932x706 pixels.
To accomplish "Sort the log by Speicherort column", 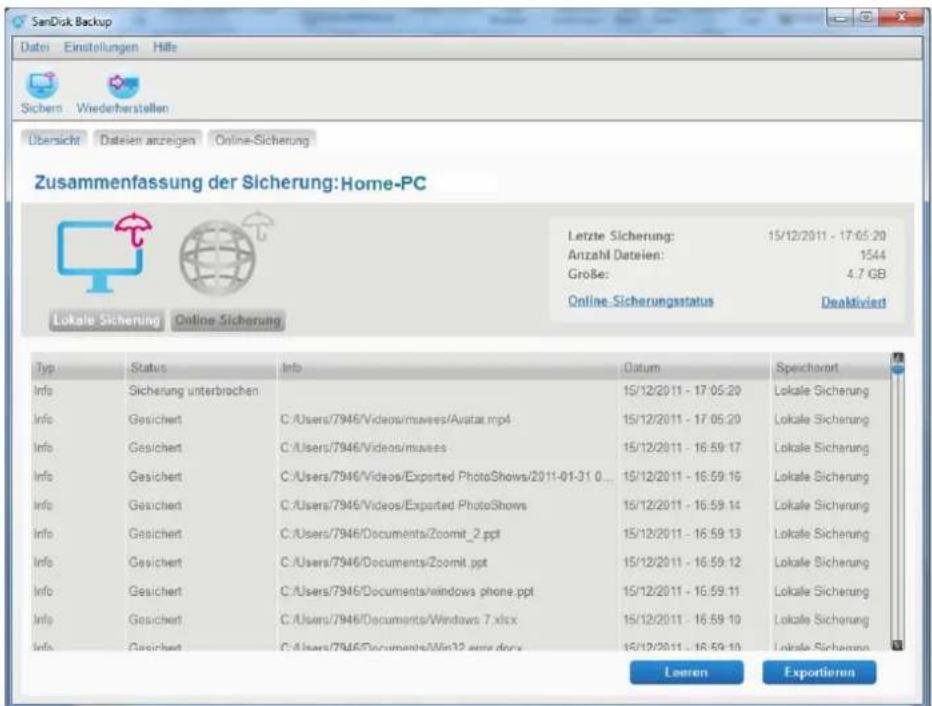I will tap(830, 368).
